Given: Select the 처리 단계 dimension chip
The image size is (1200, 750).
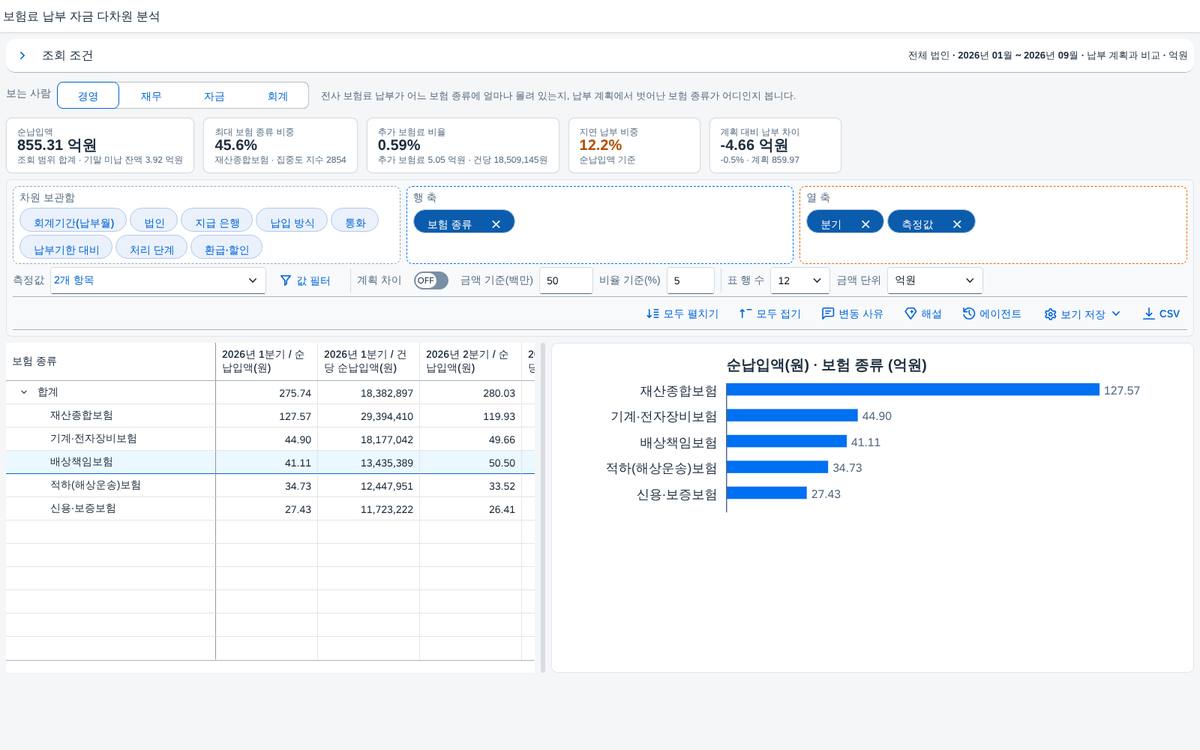Looking at the screenshot, I should click(x=151, y=249).
